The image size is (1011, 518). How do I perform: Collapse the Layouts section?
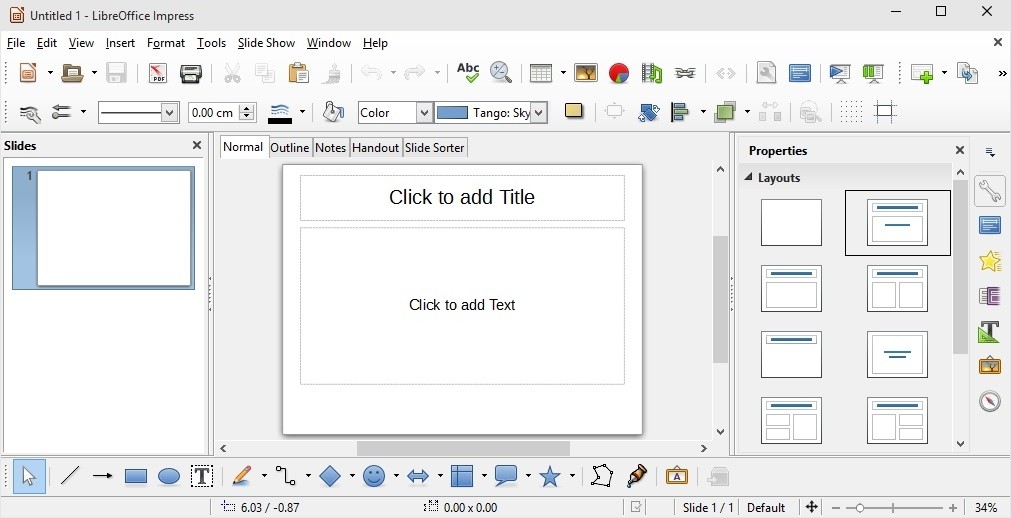(x=747, y=178)
